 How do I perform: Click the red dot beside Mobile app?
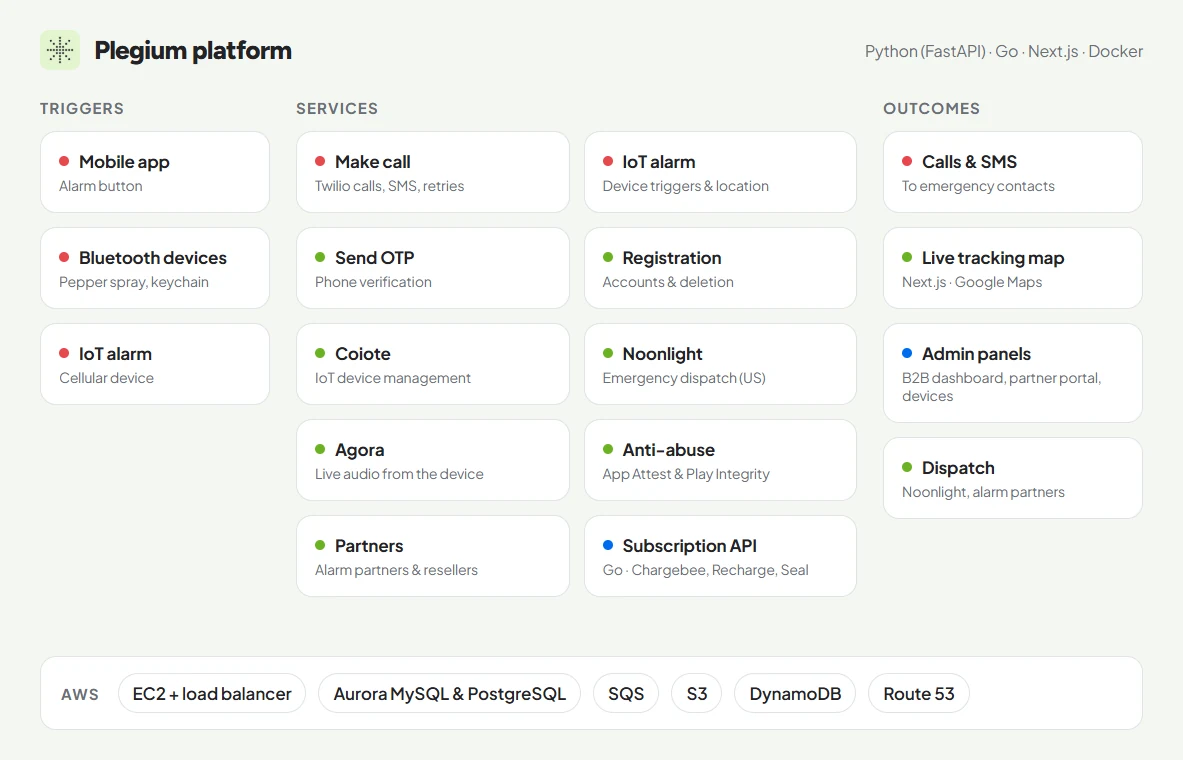(64, 161)
